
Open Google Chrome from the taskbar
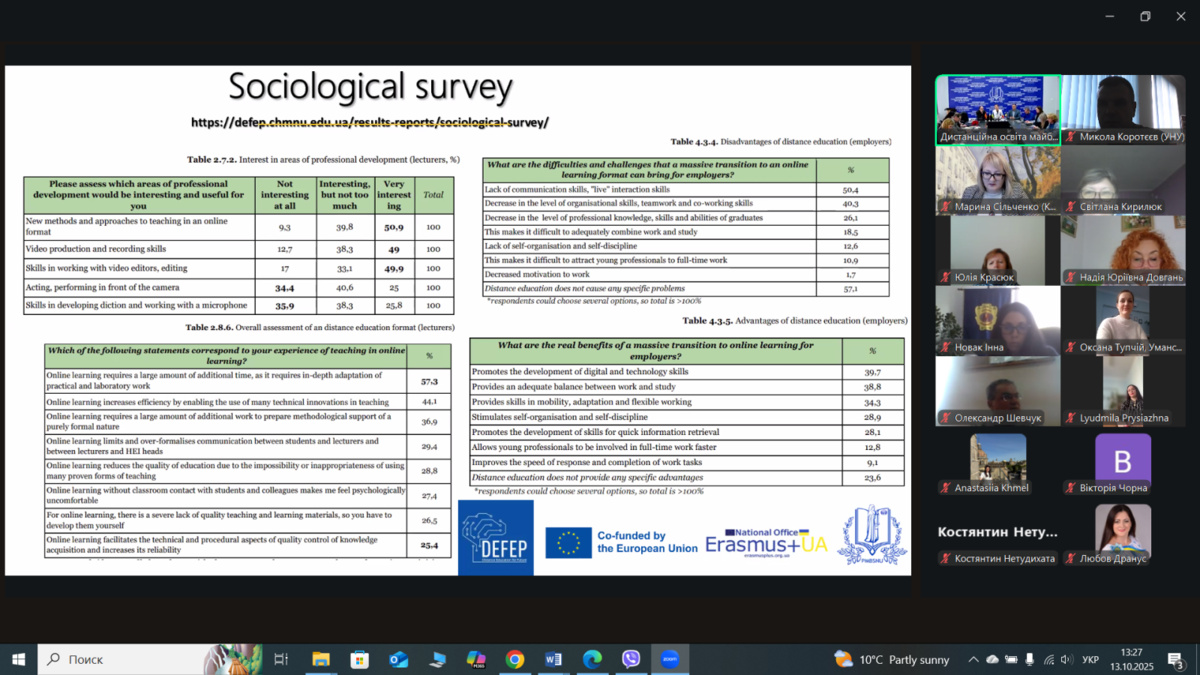pos(515,659)
